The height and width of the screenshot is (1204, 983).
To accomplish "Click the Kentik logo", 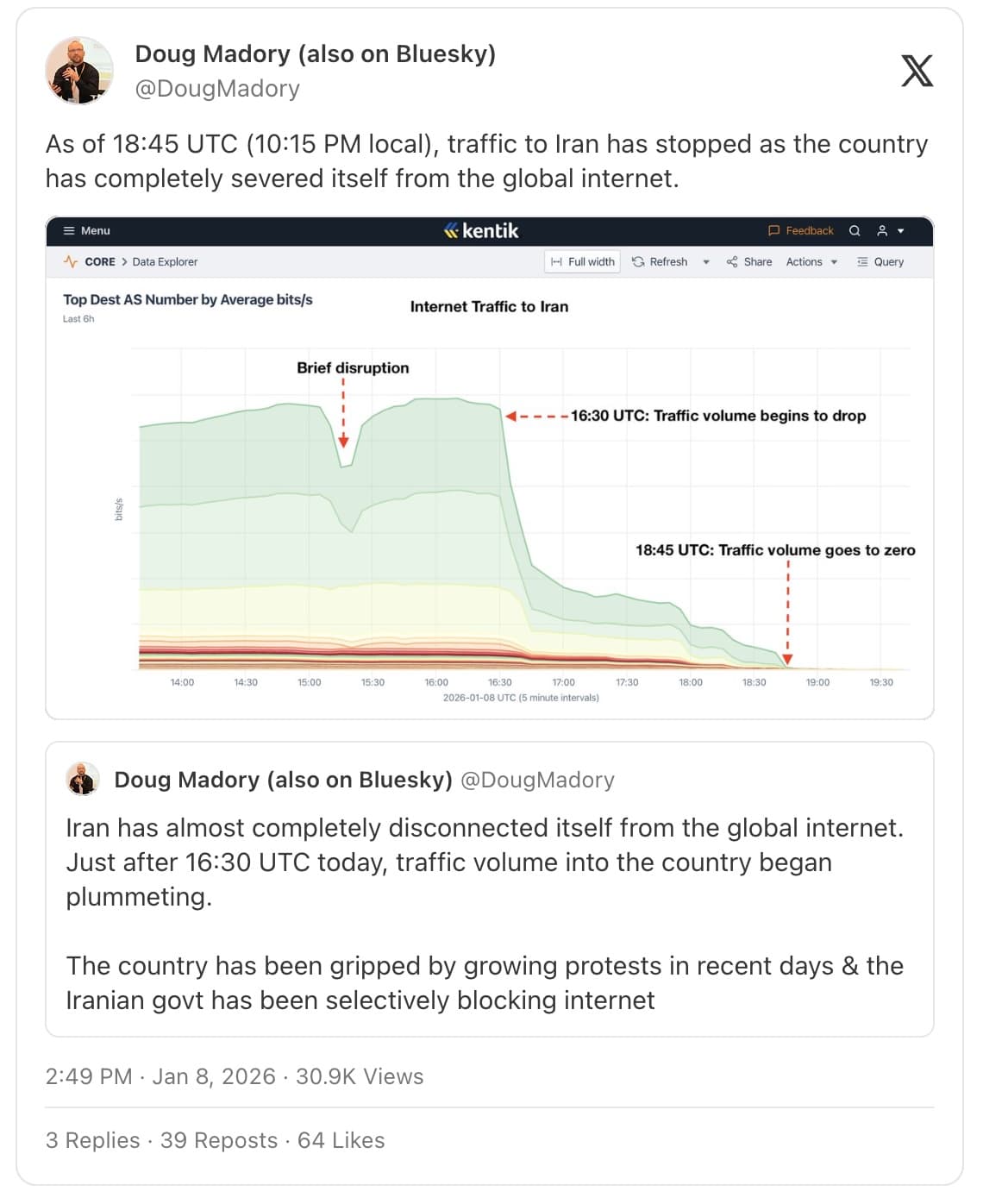I will tap(481, 230).
